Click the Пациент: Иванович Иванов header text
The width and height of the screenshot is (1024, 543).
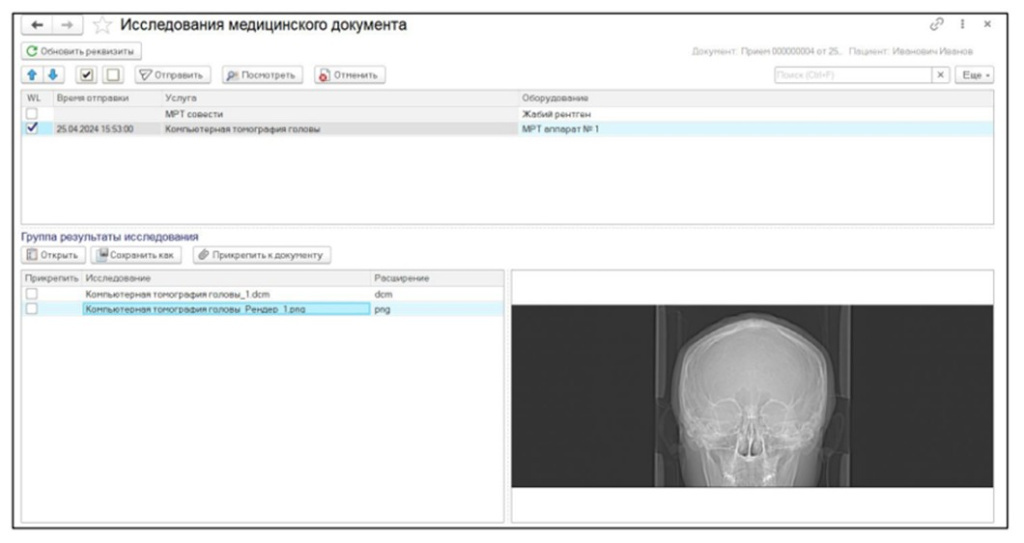pos(911,51)
